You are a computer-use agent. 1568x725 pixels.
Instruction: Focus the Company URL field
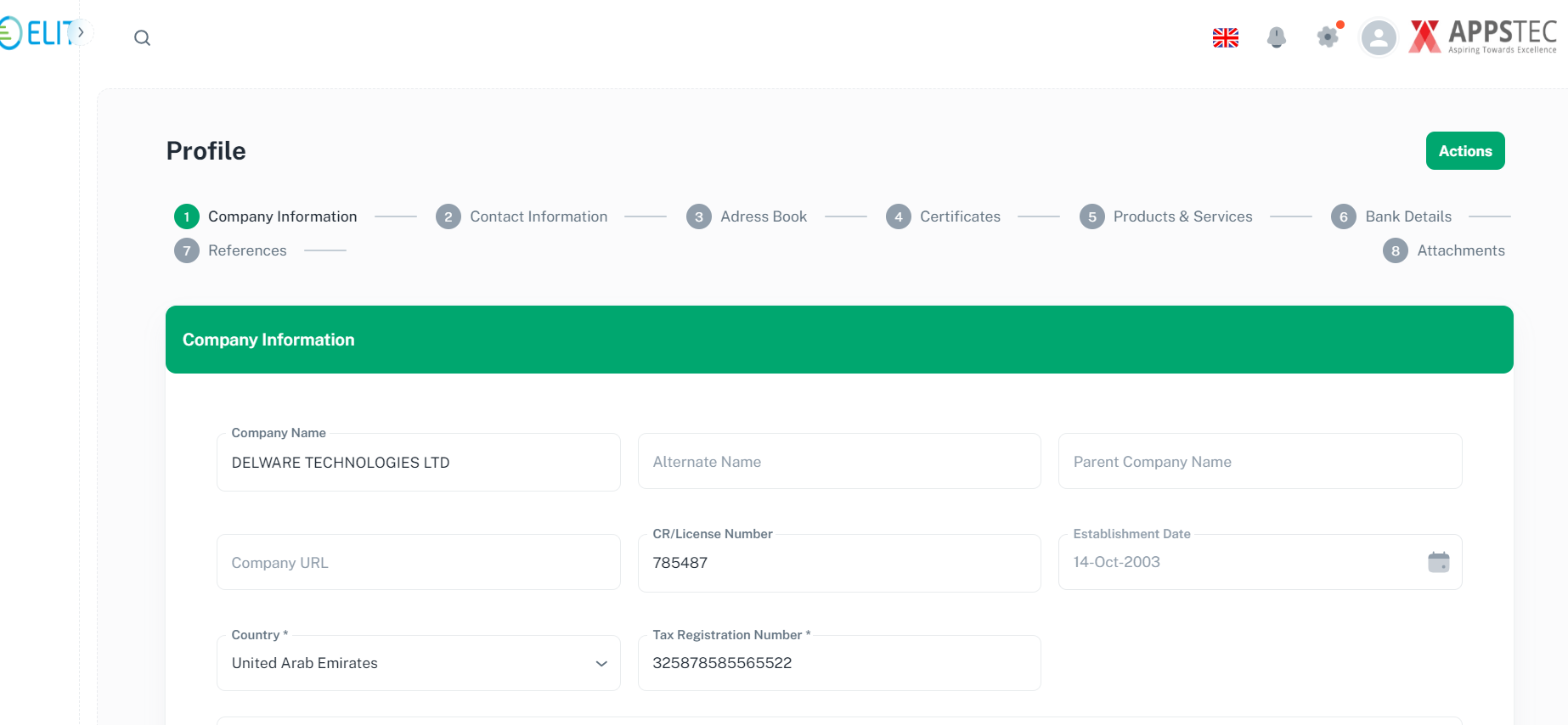click(x=418, y=563)
